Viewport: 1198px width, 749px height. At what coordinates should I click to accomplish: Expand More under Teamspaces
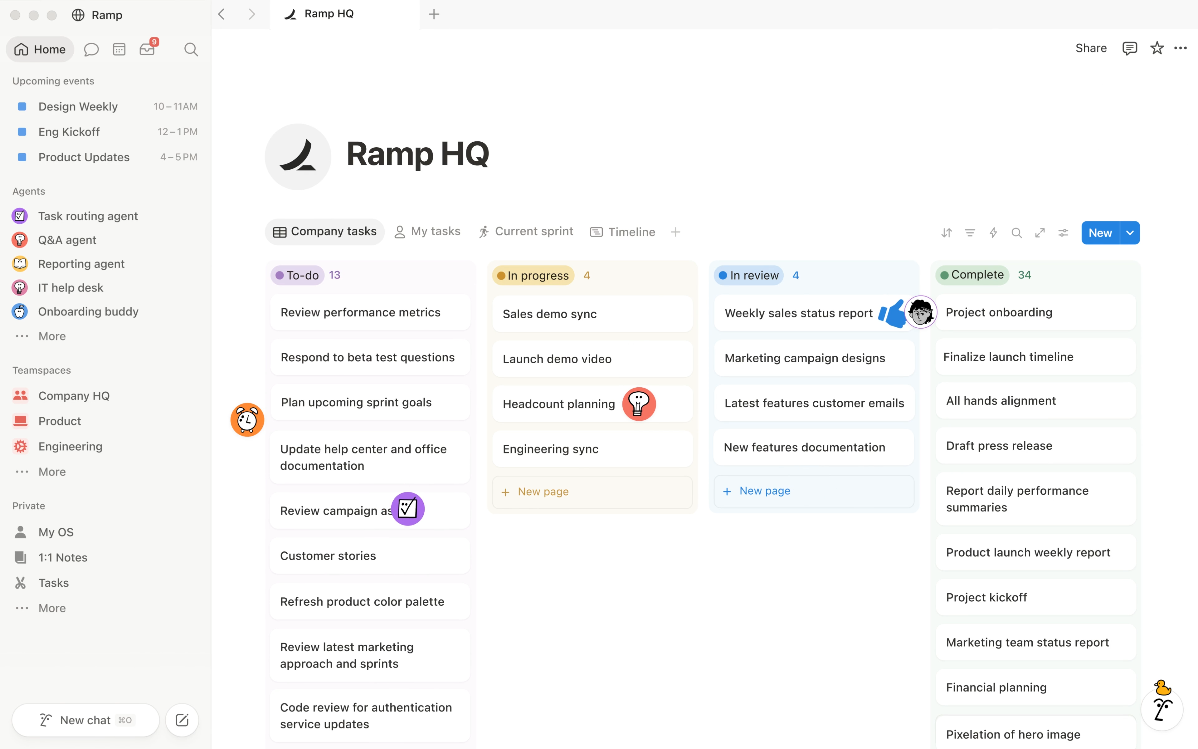tap(52, 472)
